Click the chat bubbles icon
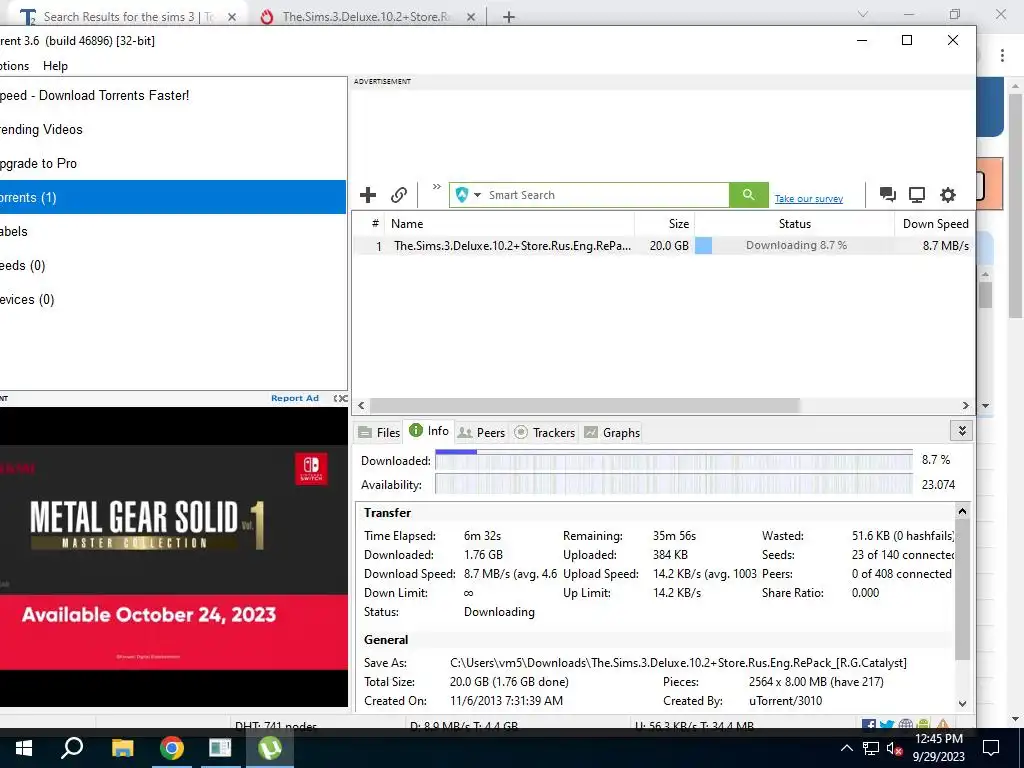 [887, 195]
